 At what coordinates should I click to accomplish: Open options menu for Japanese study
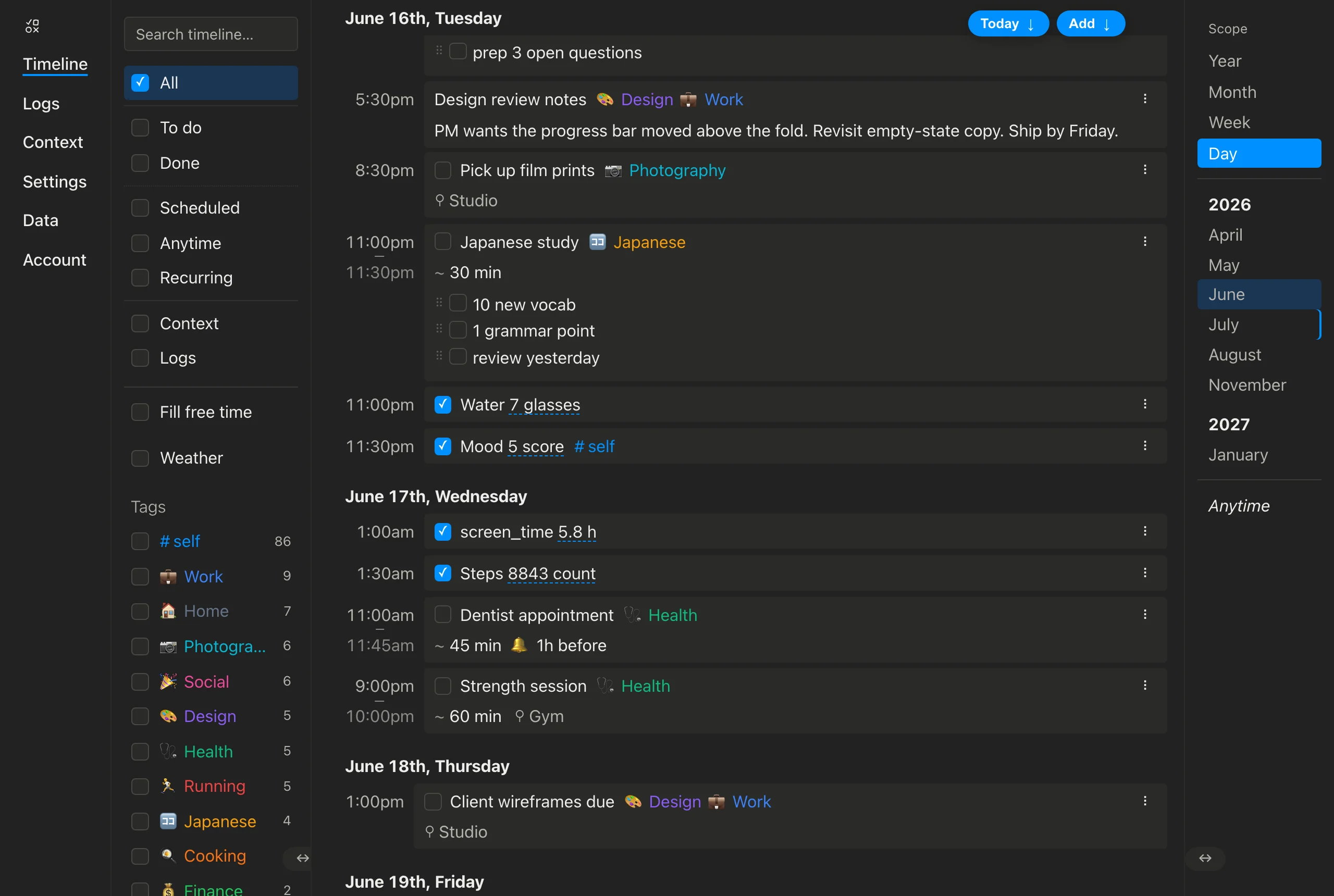[1145, 242]
